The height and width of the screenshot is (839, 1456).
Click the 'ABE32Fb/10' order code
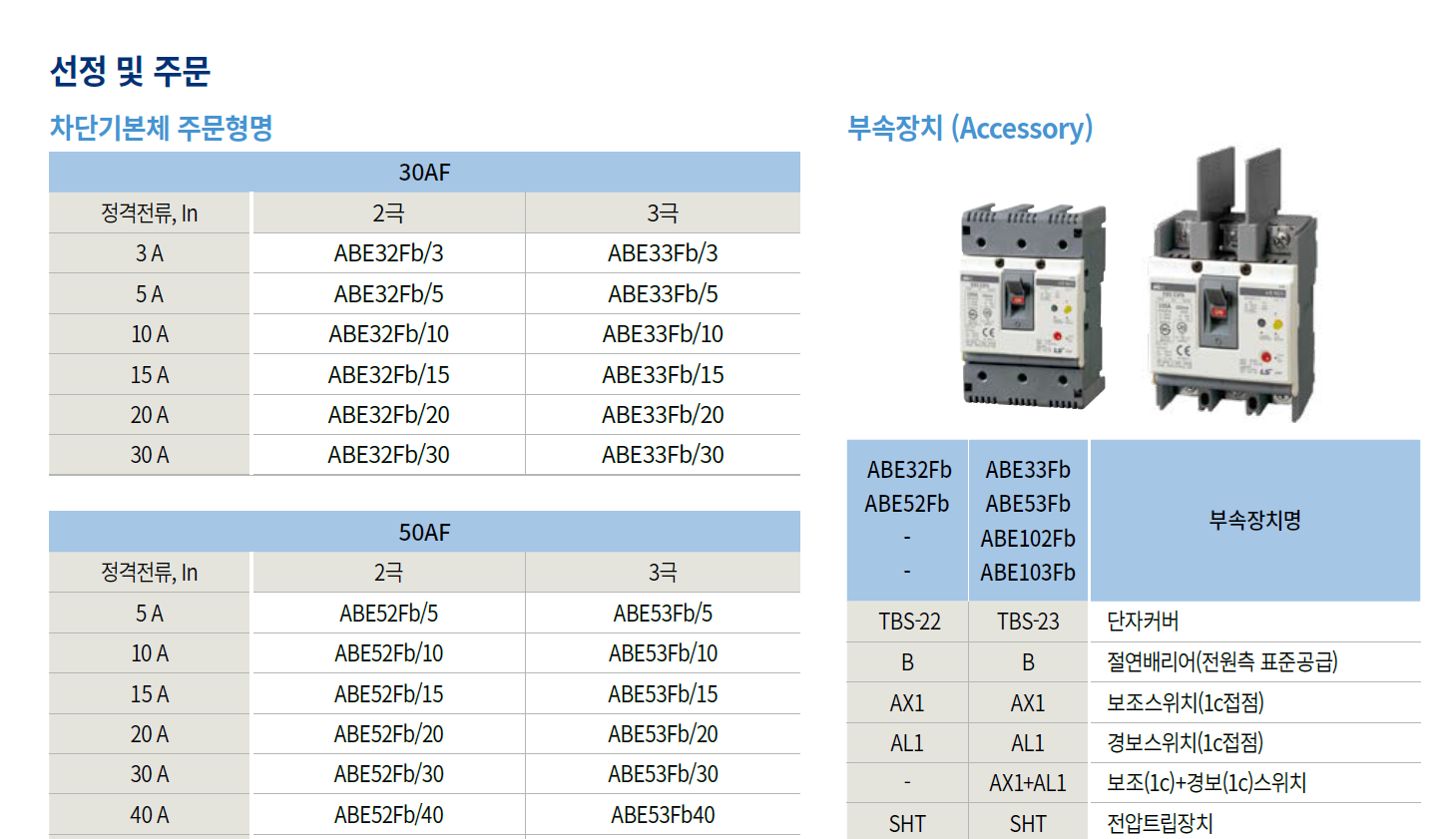[389, 334]
